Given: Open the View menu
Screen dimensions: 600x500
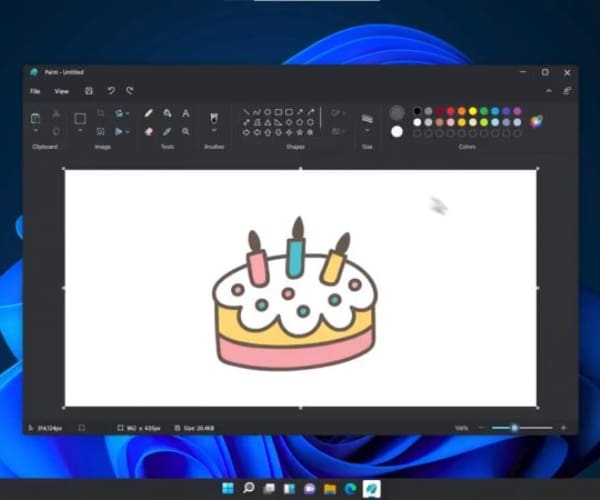Looking at the screenshot, I should (x=62, y=91).
